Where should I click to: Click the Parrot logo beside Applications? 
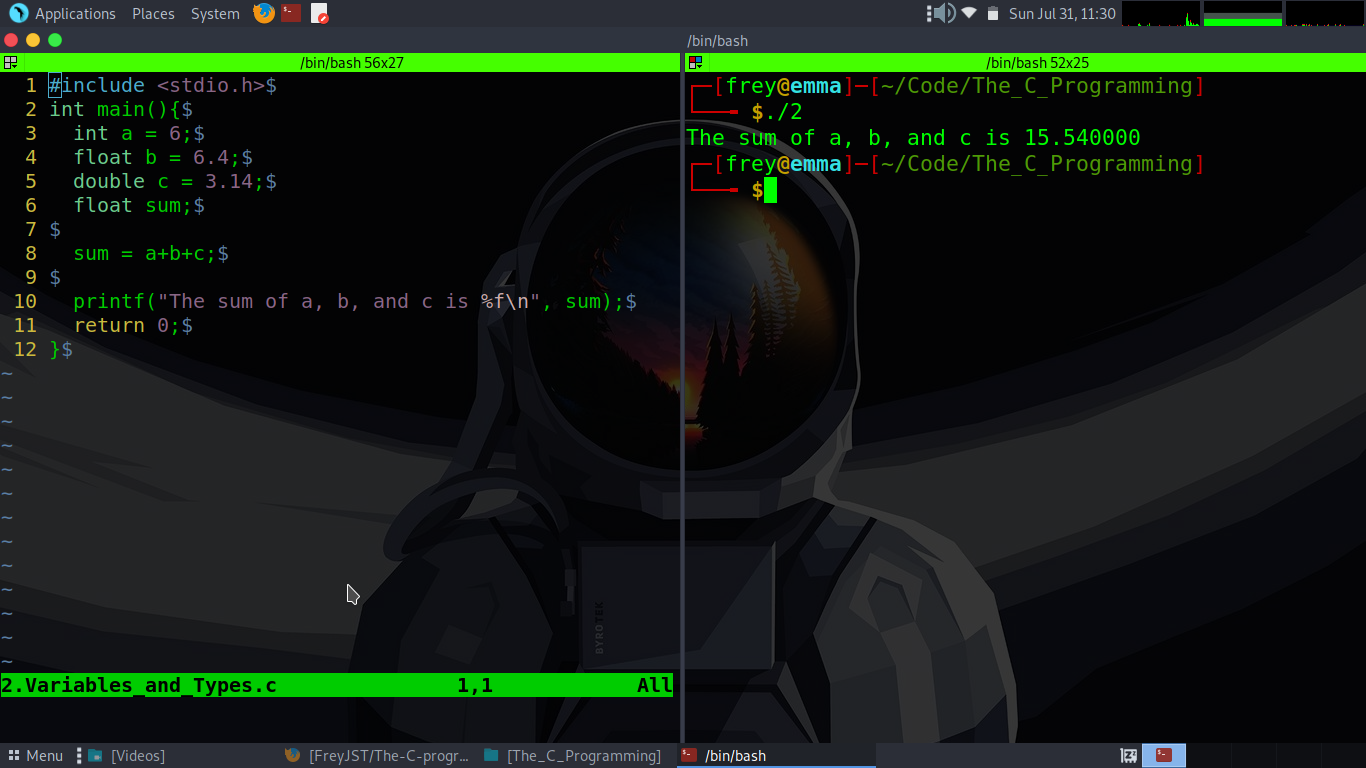18,13
